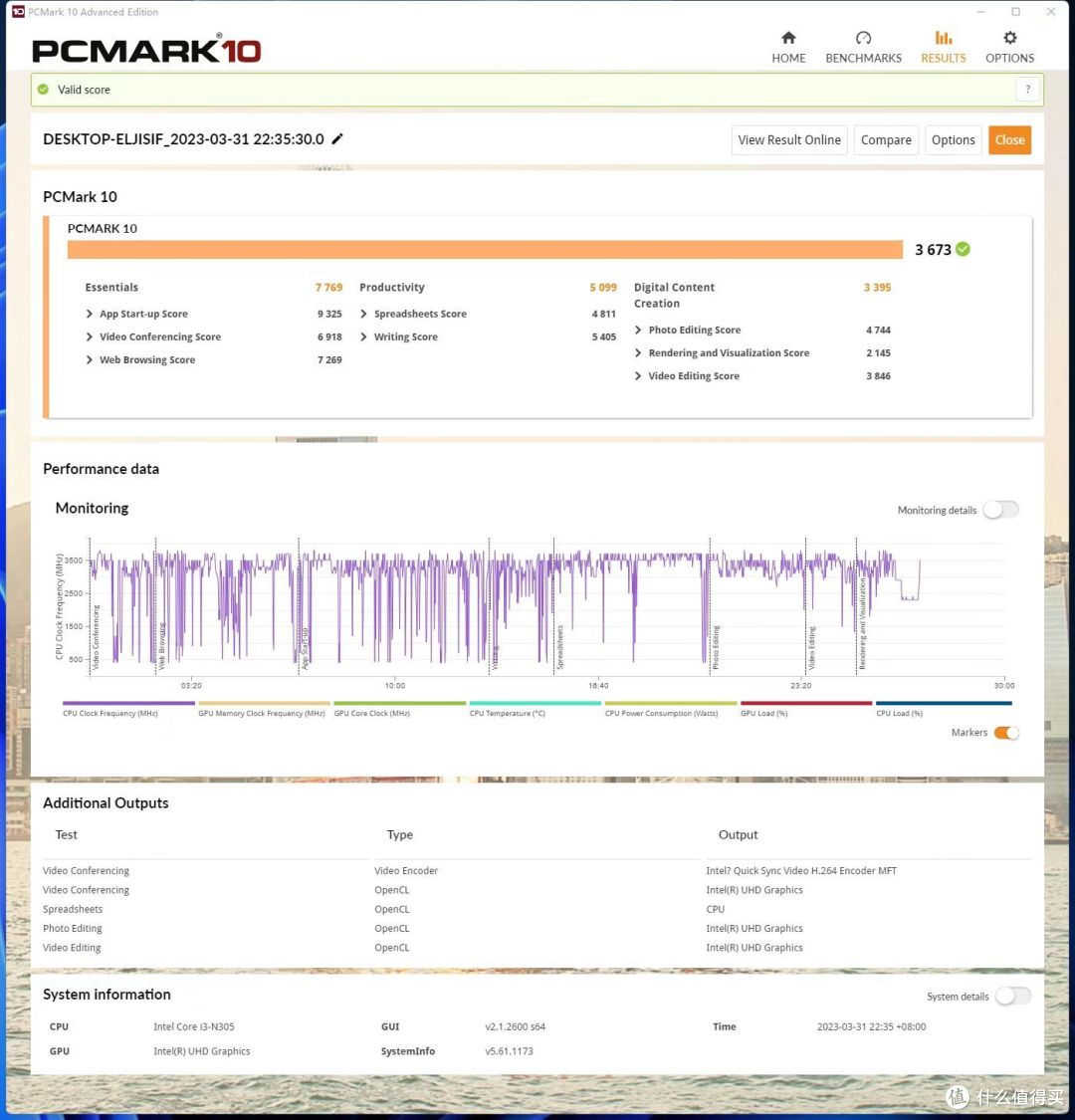This screenshot has height=1120, width=1075.
Task: Select CPU Temperature legend item
Action: pyautogui.click(x=535, y=709)
